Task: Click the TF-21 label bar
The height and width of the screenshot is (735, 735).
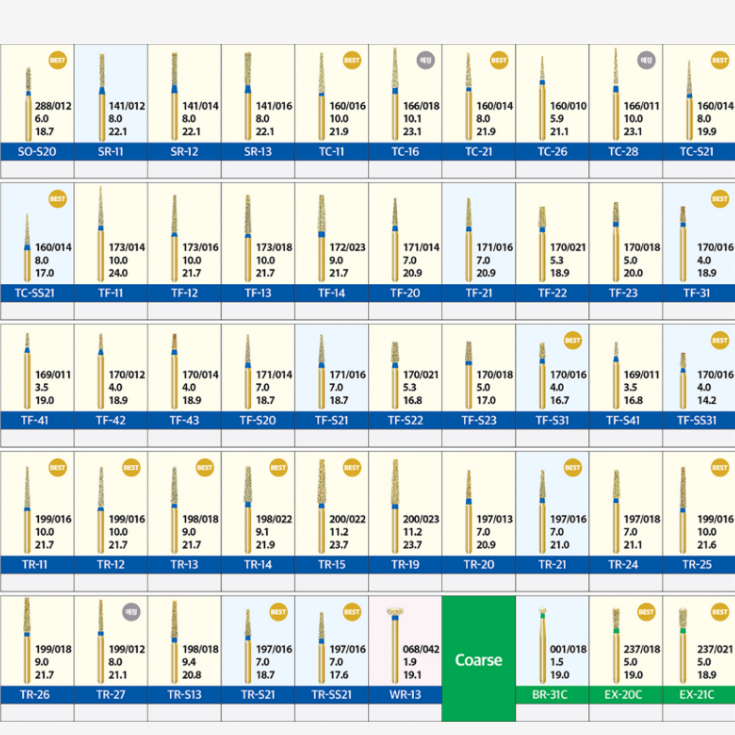Action: (479, 293)
